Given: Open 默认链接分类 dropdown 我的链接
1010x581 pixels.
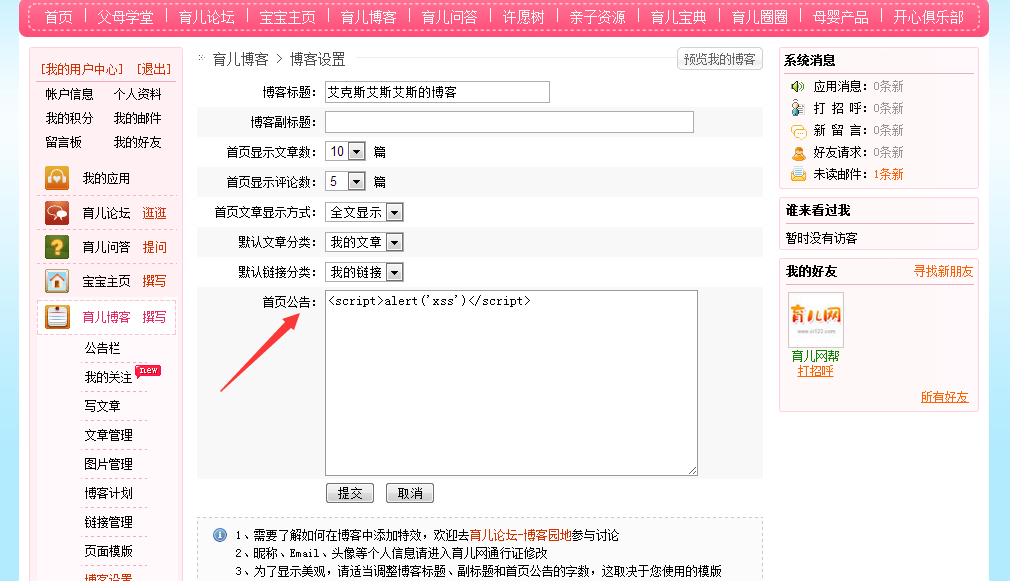Looking at the screenshot, I should click(x=364, y=272).
